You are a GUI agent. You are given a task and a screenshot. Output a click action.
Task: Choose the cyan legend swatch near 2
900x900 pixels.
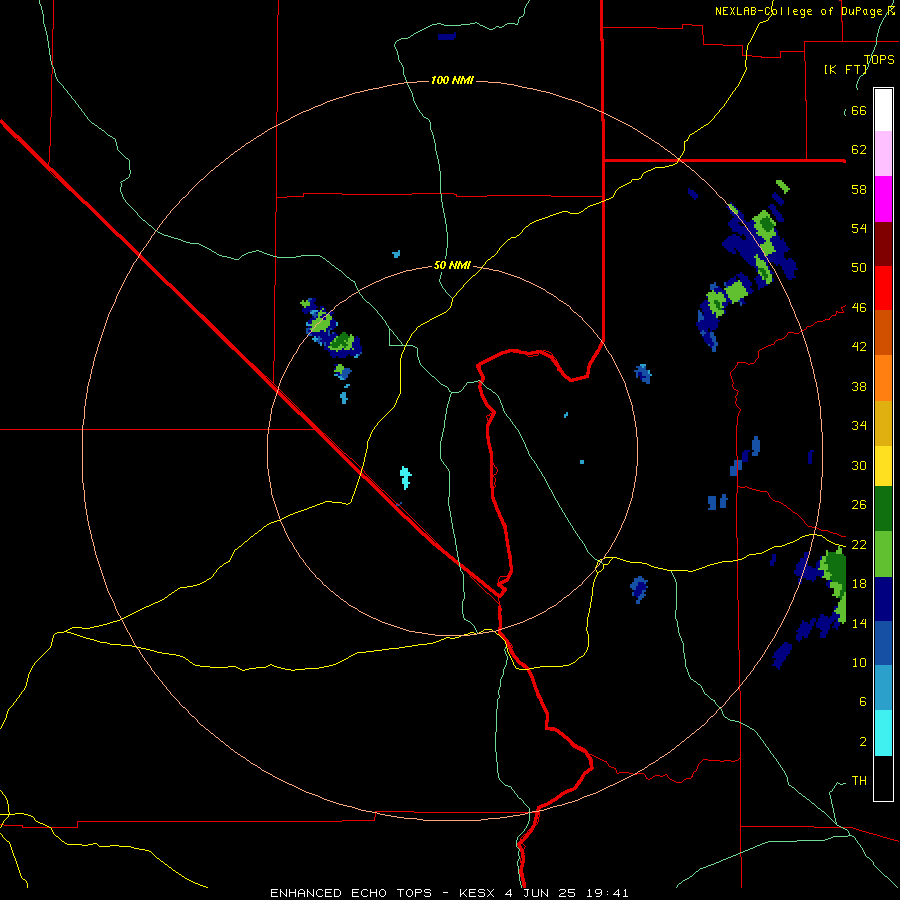coord(883,733)
